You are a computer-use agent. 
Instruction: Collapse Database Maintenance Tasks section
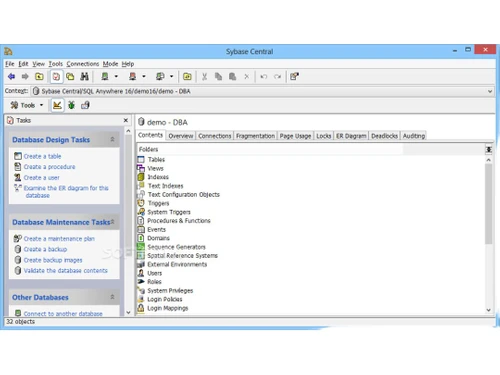112,222
